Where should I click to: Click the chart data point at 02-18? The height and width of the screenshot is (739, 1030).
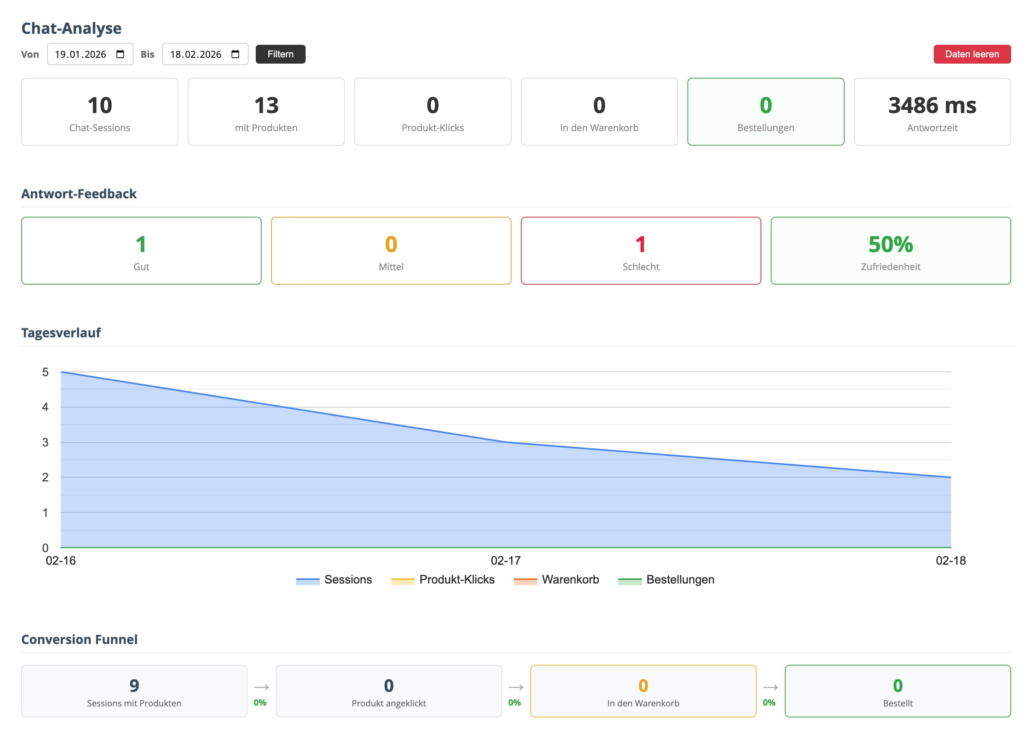click(950, 477)
